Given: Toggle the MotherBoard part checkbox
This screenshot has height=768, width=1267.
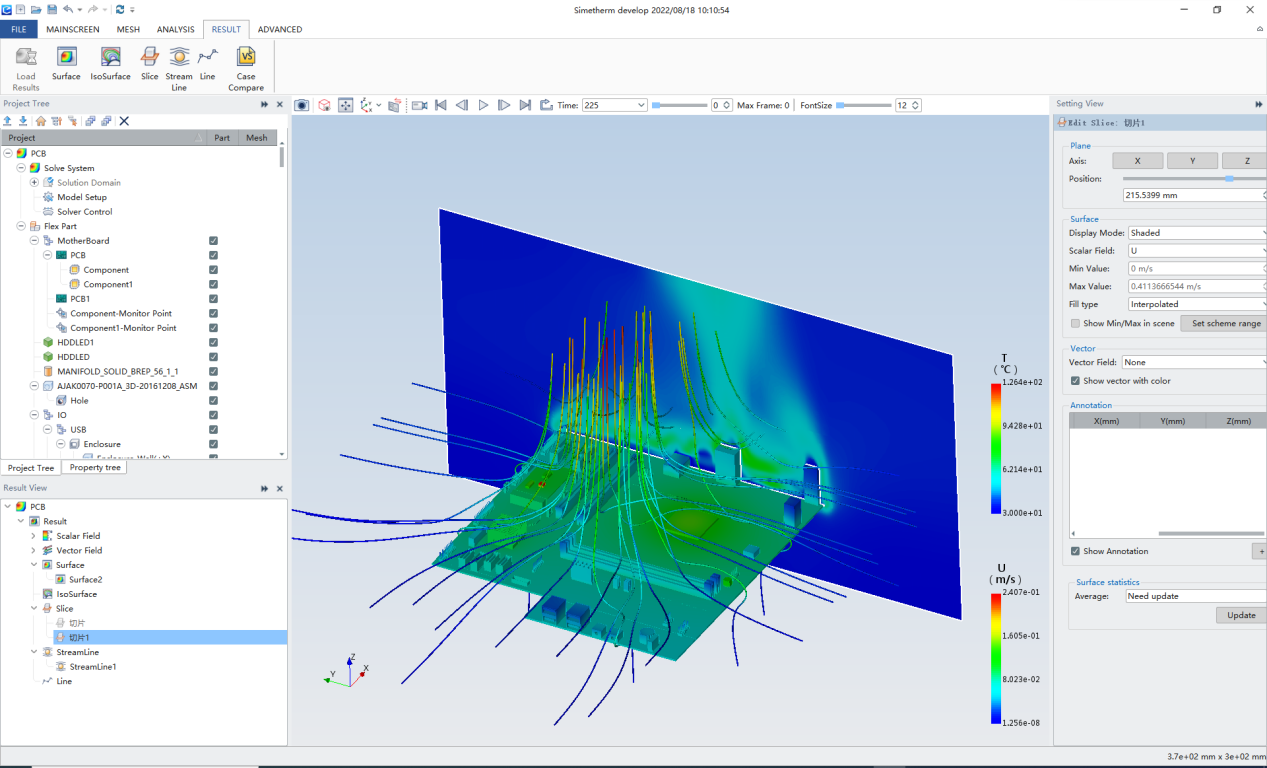Looking at the screenshot, I should click(213, 241).
